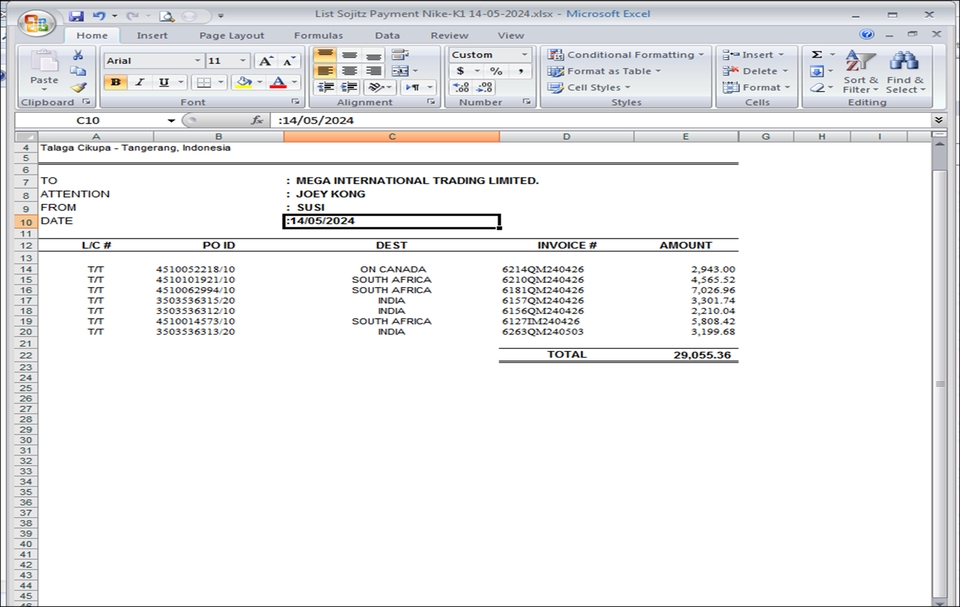Open the Find & Select menu
This screenshot has width=960, height=607.
click(x=905, y=72)
